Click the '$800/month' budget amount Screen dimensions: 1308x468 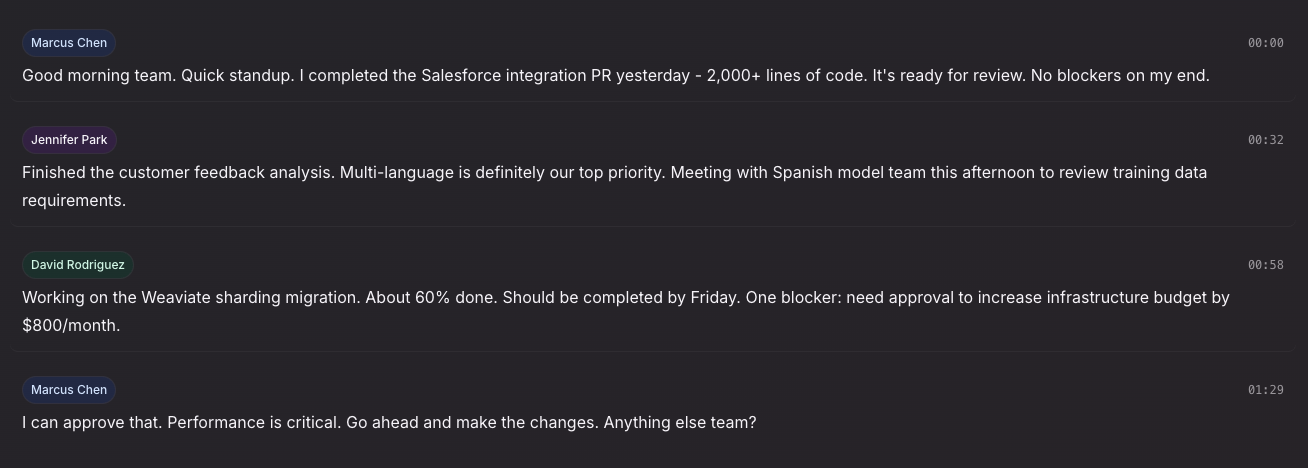tap(70, 325)
